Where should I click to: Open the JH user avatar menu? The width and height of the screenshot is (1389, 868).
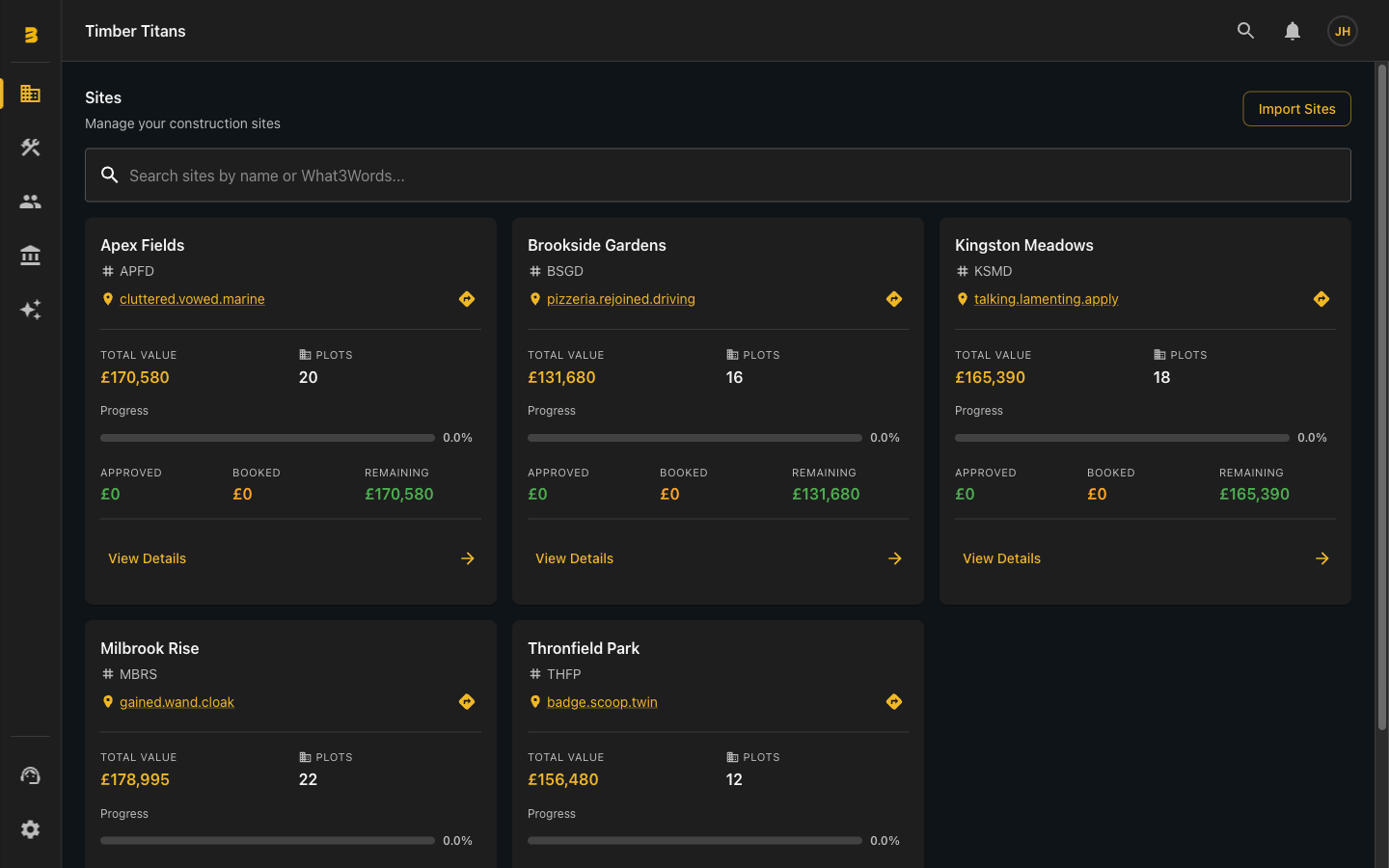click(x=1342, y=31)
